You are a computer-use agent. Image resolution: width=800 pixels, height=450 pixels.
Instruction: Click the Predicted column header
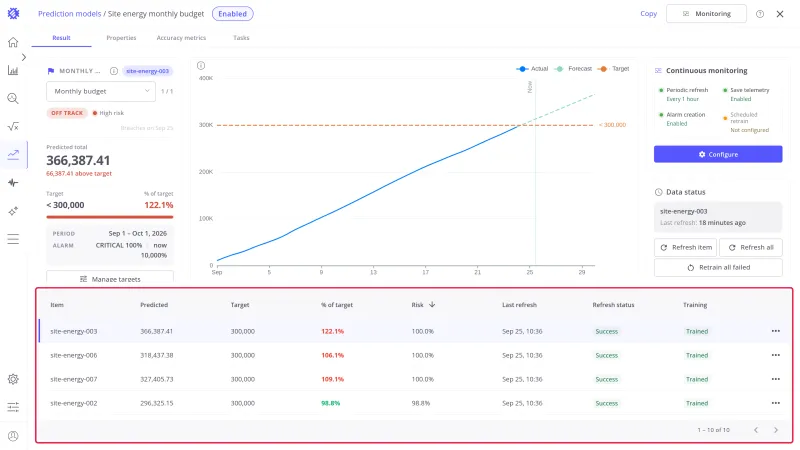click(154, 305)
